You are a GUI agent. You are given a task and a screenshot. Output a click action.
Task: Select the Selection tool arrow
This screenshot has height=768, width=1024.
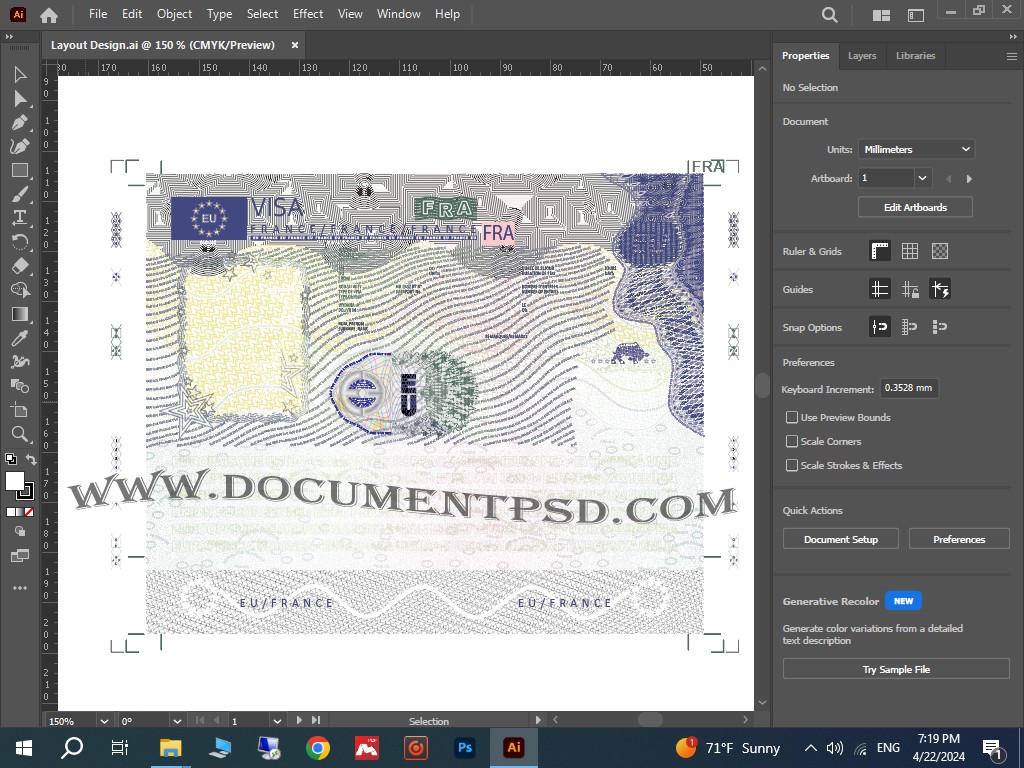tap(20, 74)
